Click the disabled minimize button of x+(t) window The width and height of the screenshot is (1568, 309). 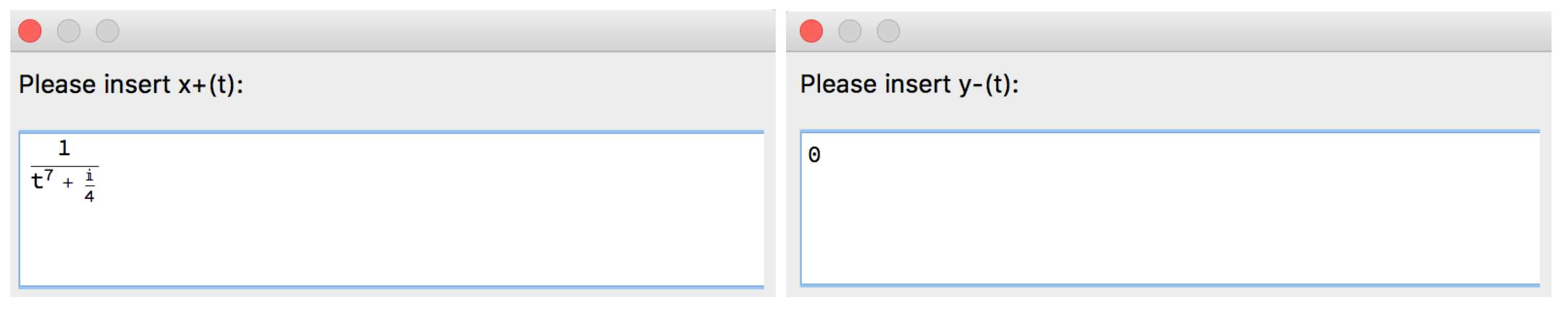coord(69,31)
